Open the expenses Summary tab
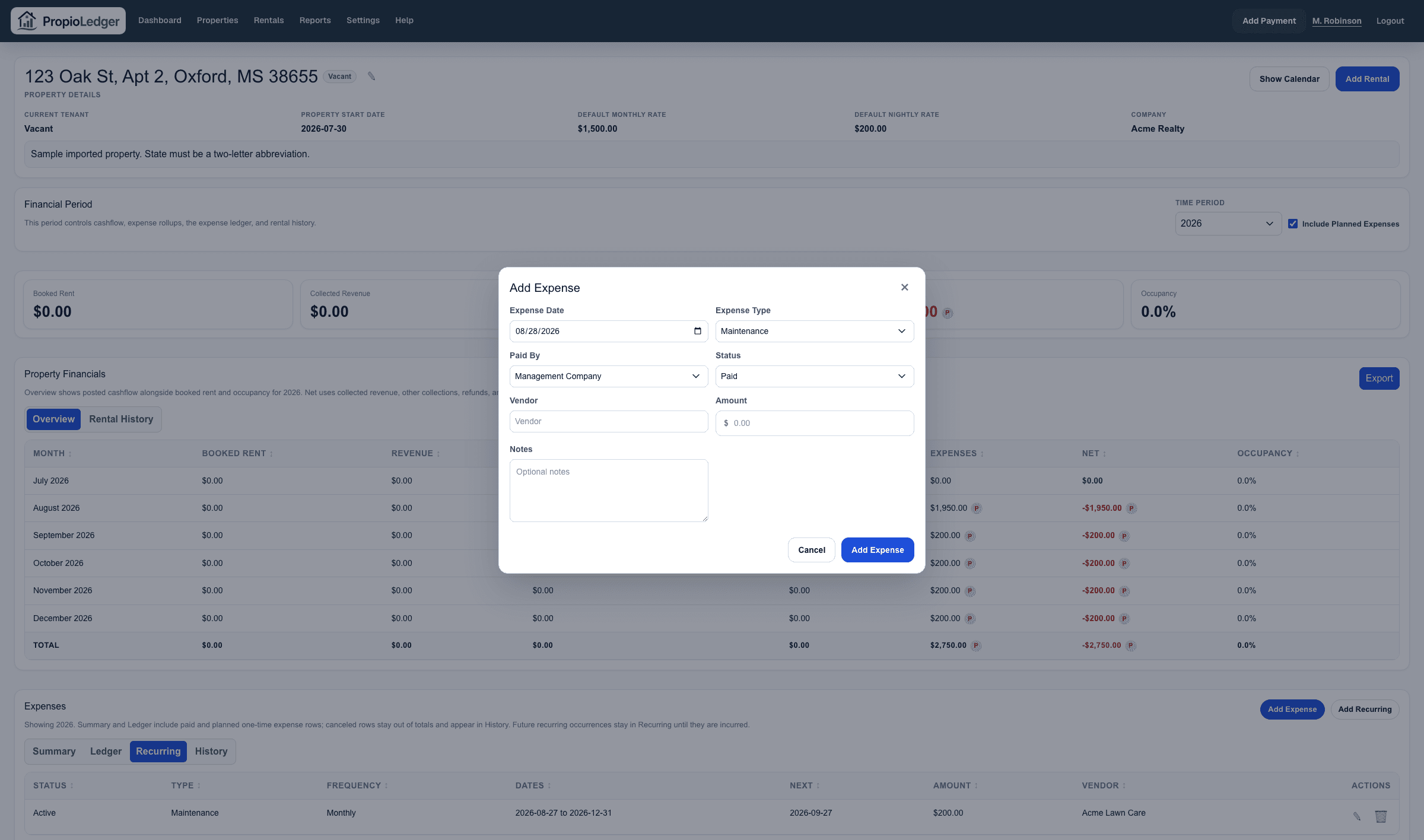This screenshot has width=1424, height=840. pos(54,752)
